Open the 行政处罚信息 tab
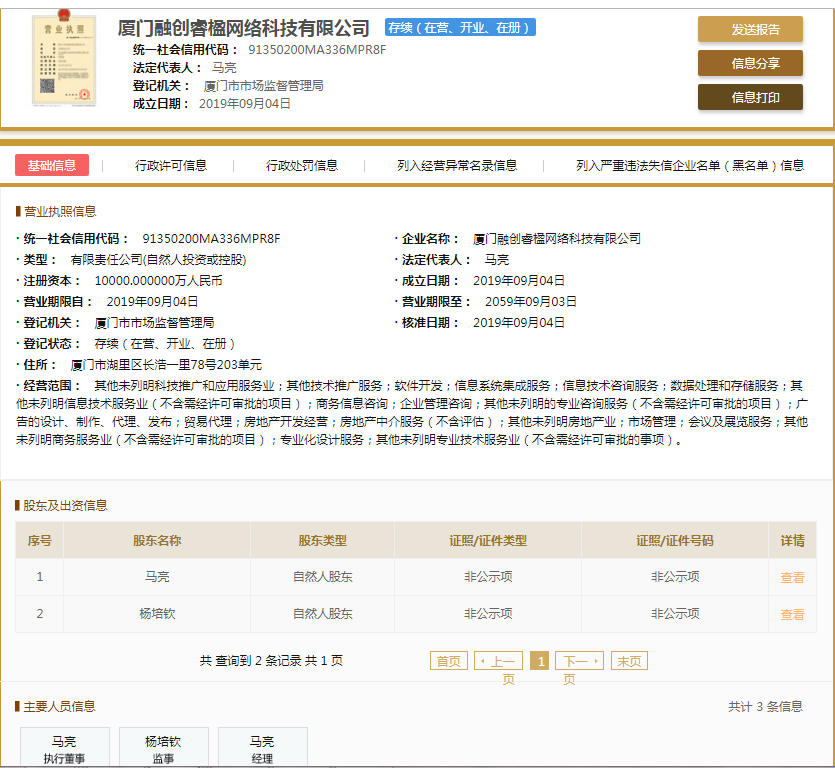 tap(302, 166)
